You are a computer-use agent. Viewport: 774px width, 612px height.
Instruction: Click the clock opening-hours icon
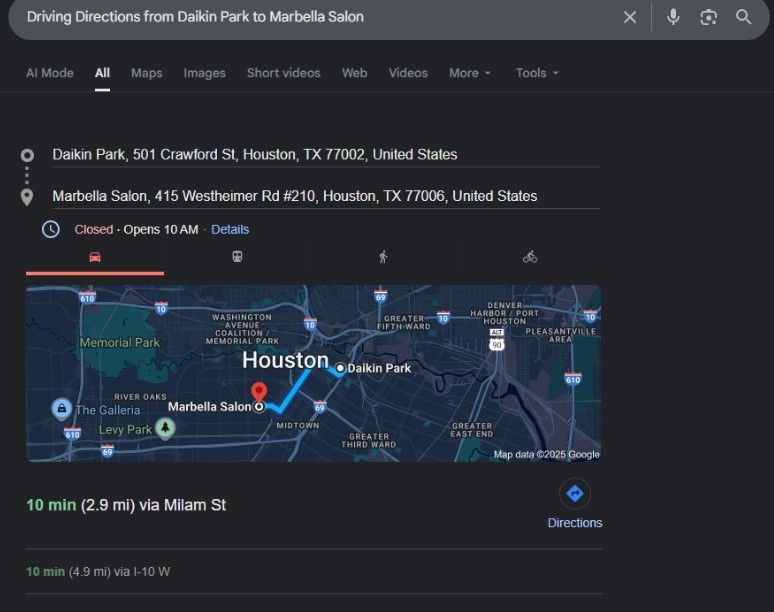tap(51, 230)
